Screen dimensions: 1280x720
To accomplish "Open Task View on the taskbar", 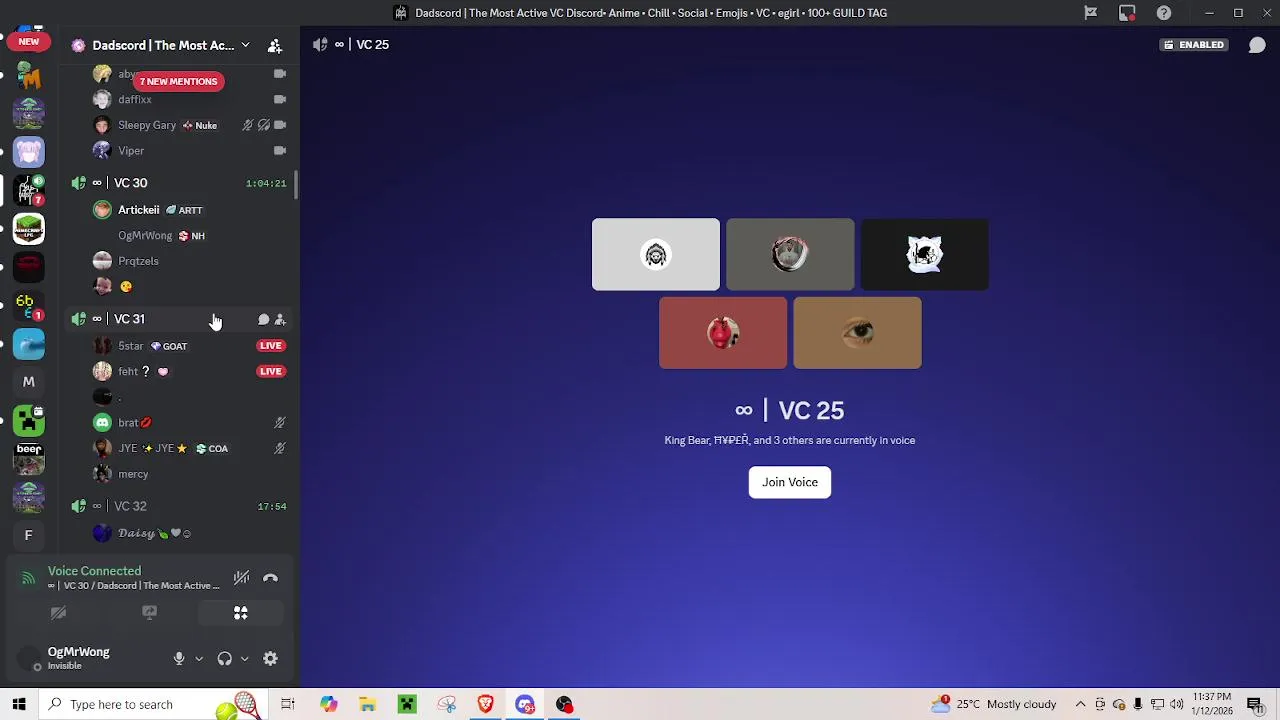I will (x=288, y=704).
